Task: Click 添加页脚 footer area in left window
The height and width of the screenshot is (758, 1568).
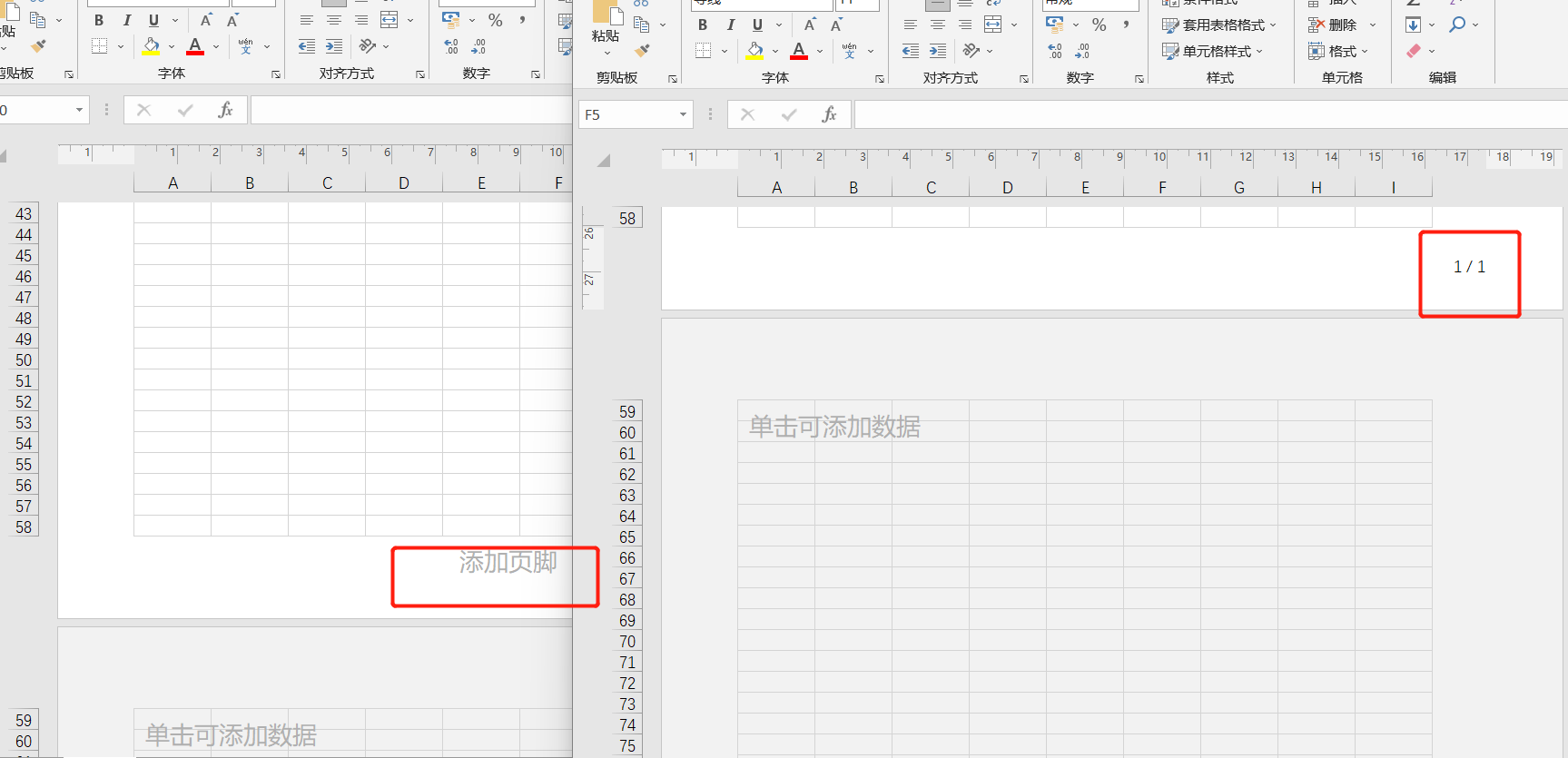Action: coord(508,563)
